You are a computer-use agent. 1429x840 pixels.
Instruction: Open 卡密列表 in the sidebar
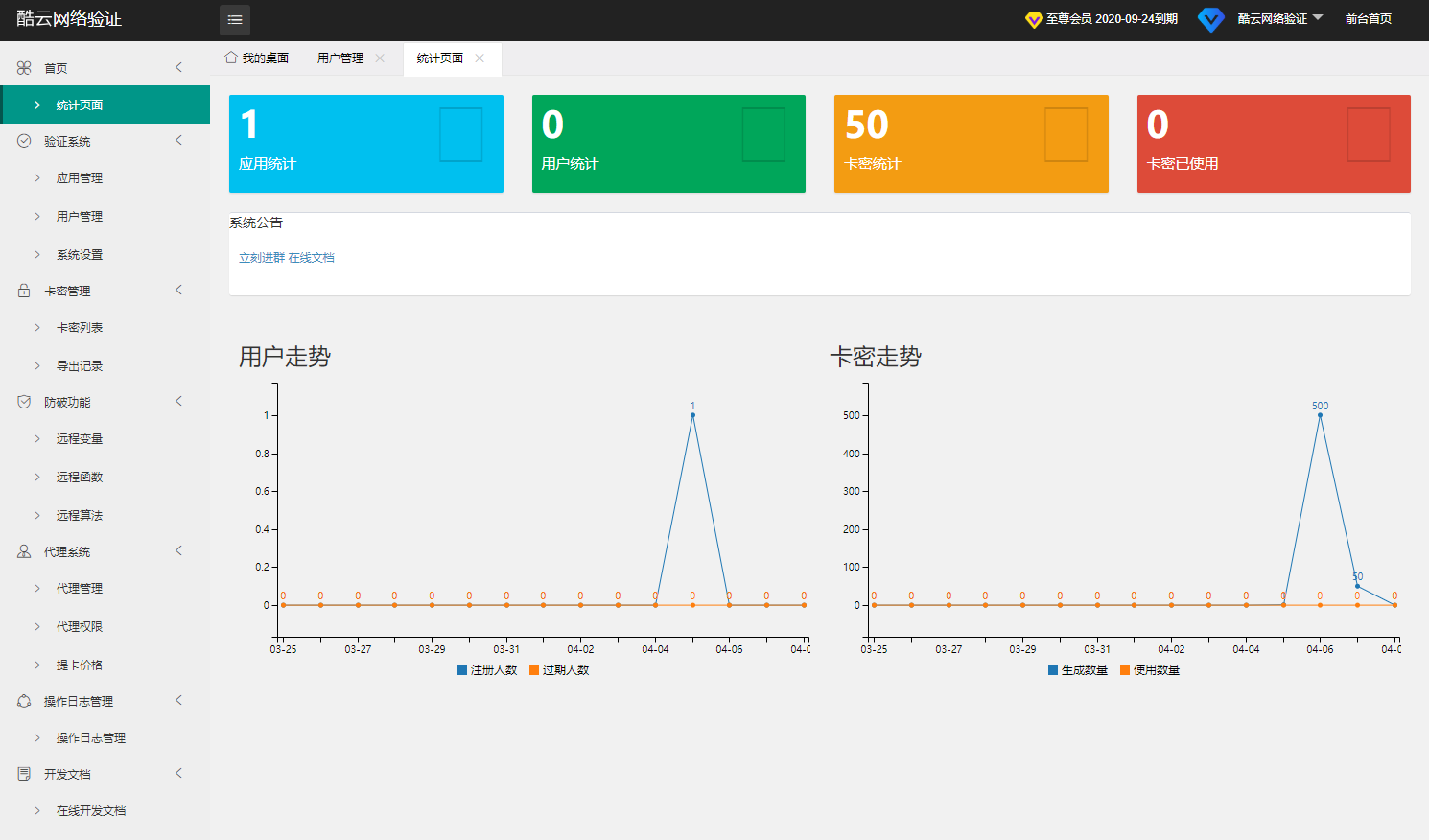pyautogui.click(x=79, y=328)
